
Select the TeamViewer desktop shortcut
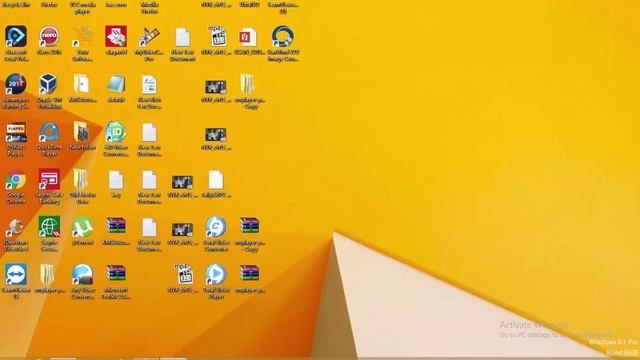16,274
